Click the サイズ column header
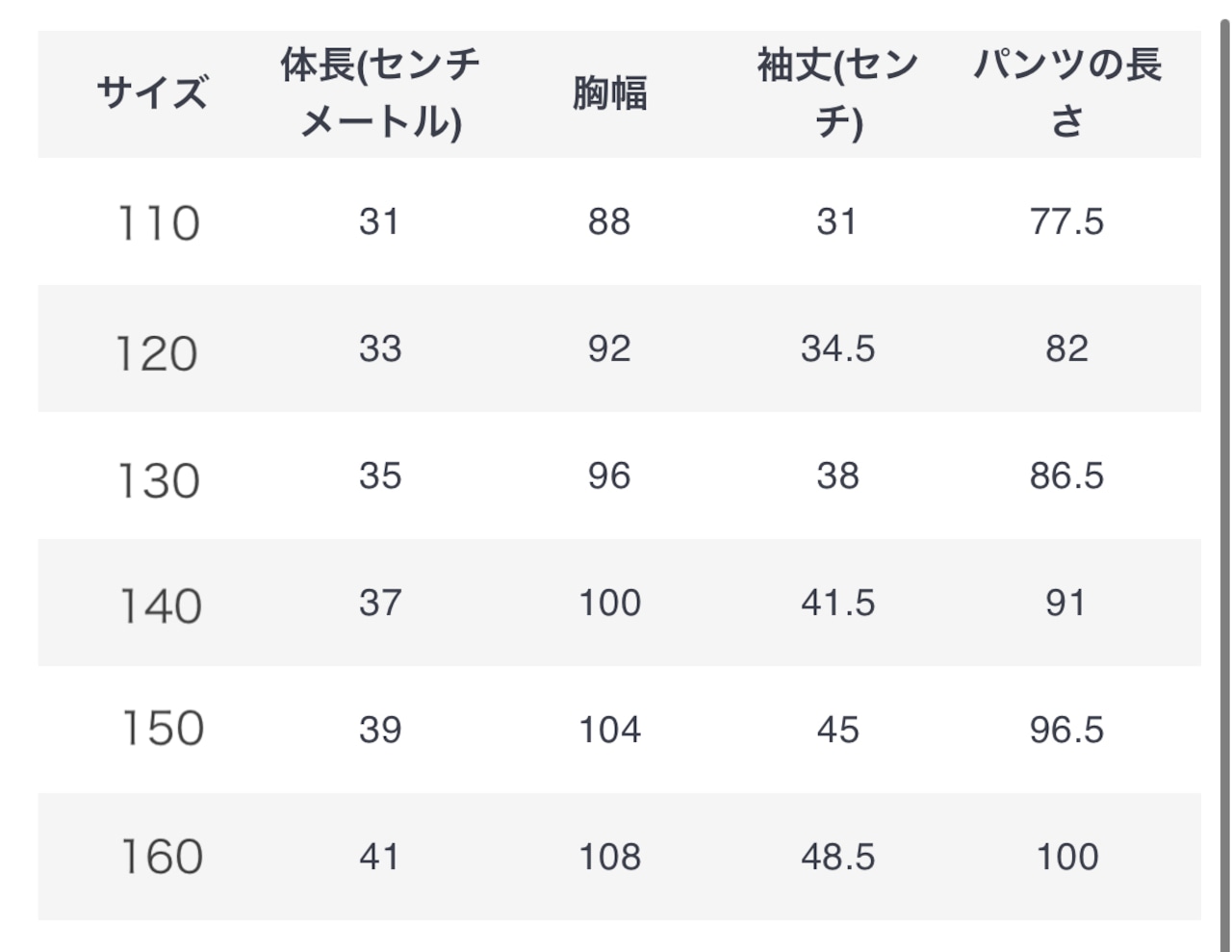 point(152,94)
